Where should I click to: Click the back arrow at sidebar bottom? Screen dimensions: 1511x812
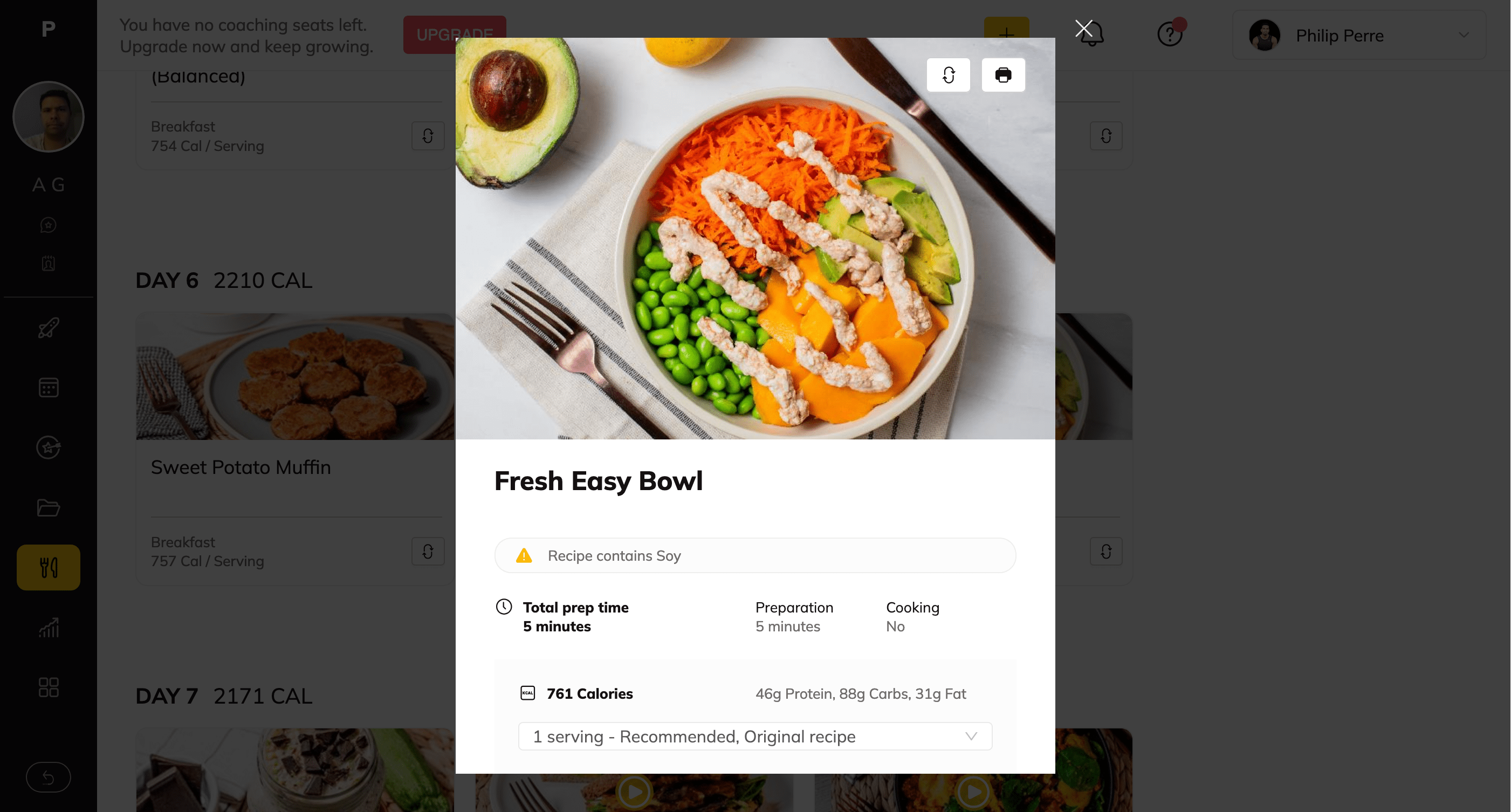pos(49,777)
